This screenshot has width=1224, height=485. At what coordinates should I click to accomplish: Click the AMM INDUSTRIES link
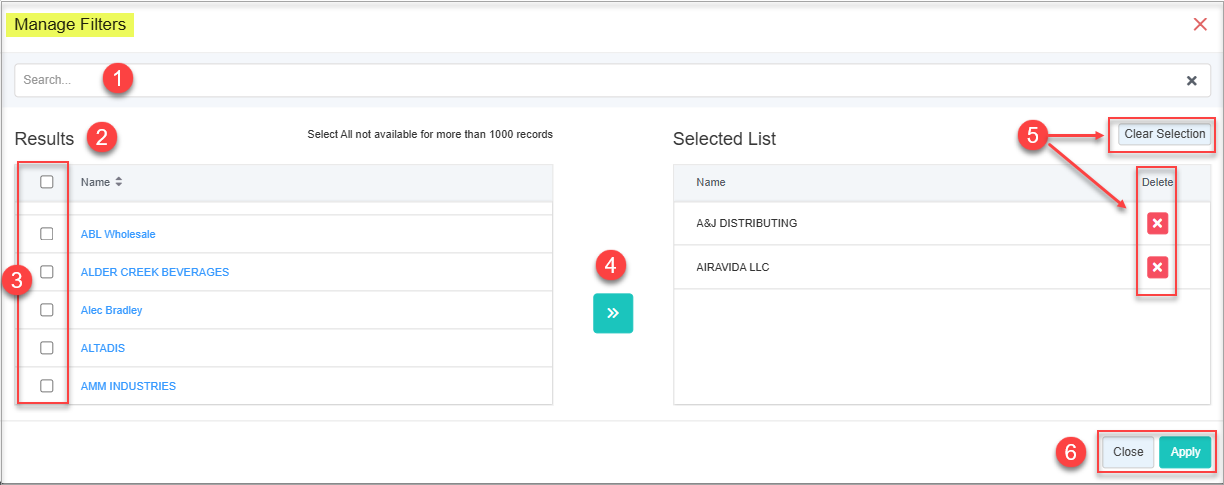[x=128, y=386]
